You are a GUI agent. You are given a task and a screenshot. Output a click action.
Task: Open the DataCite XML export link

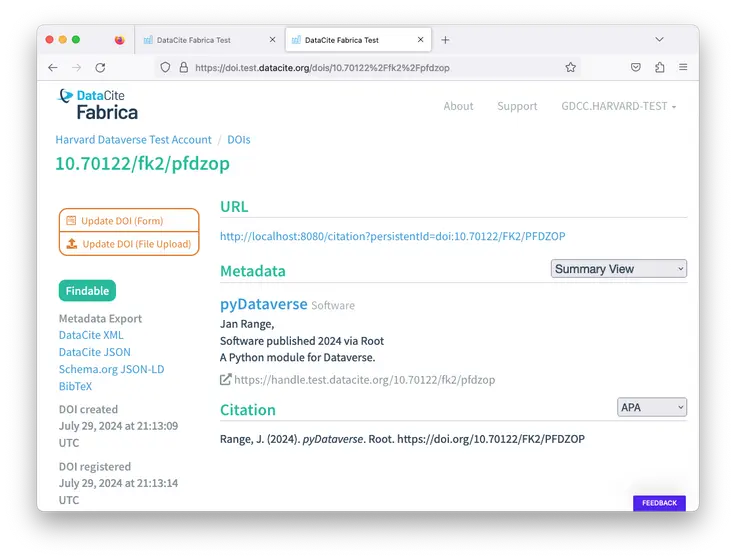91,336
